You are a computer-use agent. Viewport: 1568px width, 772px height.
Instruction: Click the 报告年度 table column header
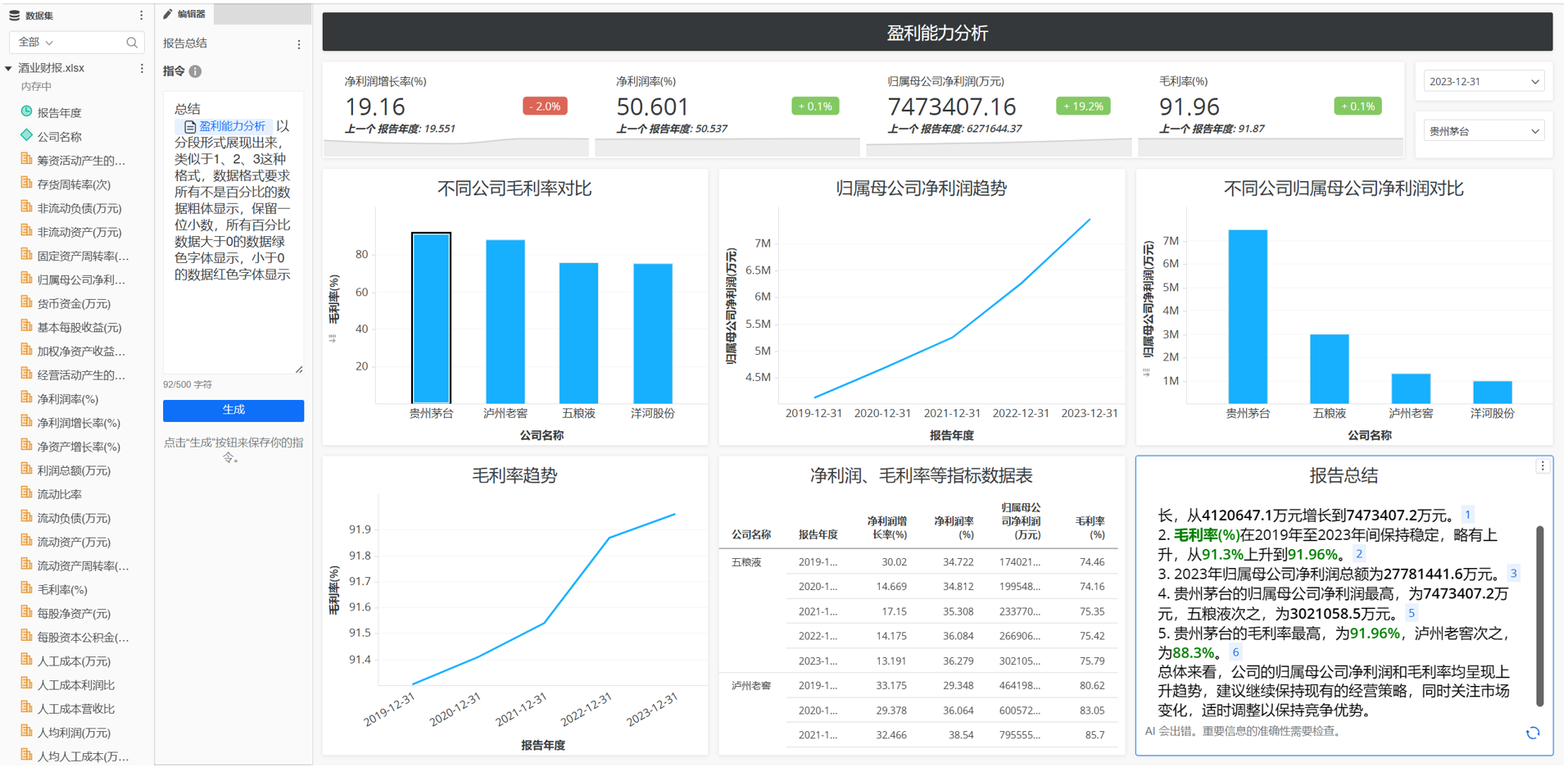pos(818,534)
